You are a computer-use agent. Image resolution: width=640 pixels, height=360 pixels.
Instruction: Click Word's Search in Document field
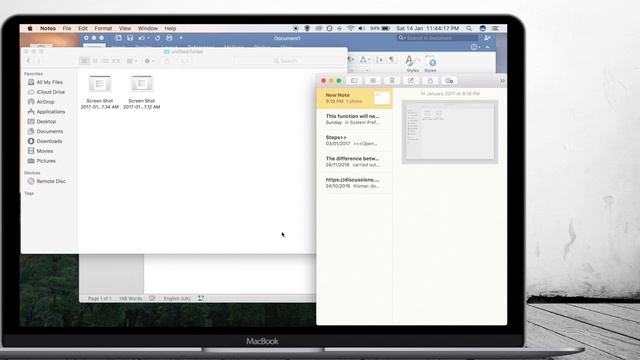click(x=437, y=38)
